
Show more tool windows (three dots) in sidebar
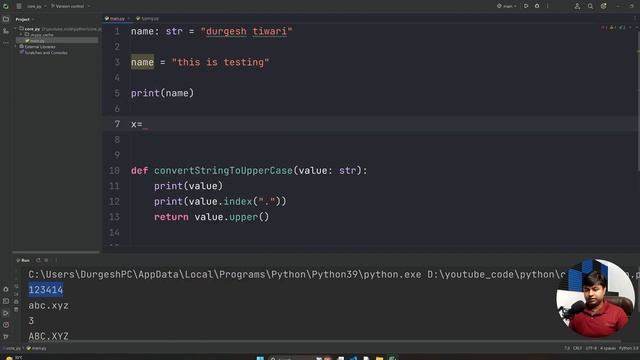[6, 42]
